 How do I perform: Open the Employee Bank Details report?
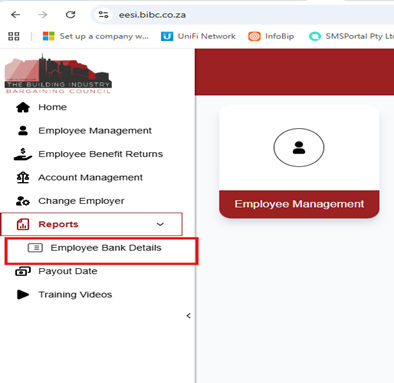106,248
